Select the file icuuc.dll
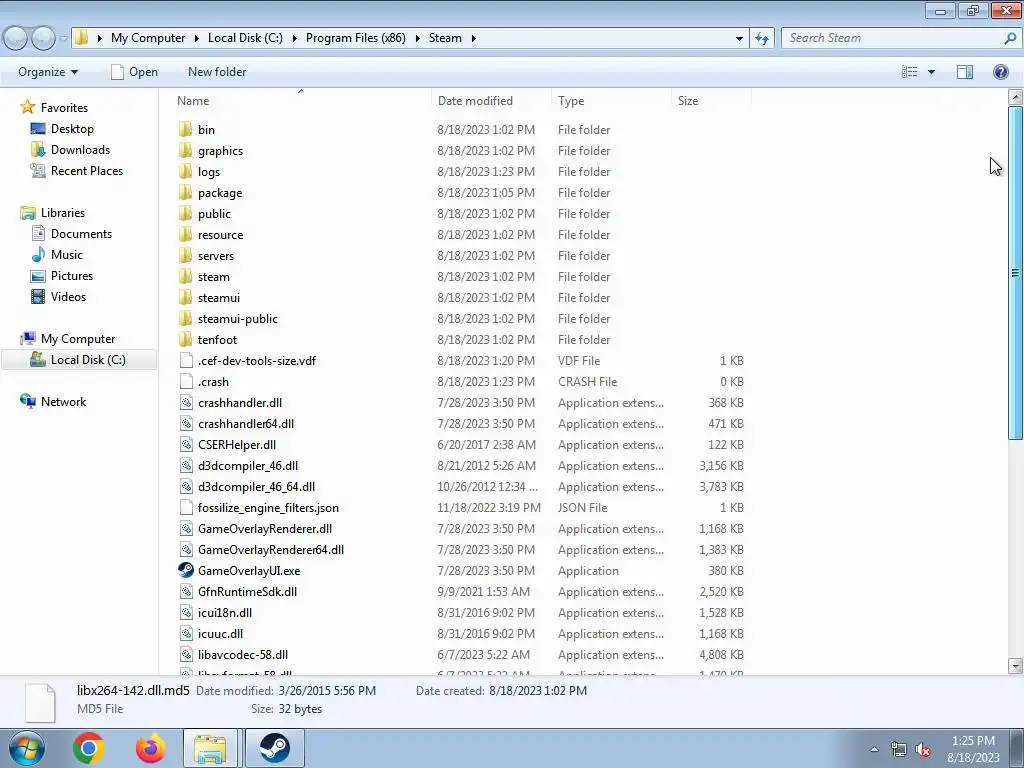 (x=221, y=633)
